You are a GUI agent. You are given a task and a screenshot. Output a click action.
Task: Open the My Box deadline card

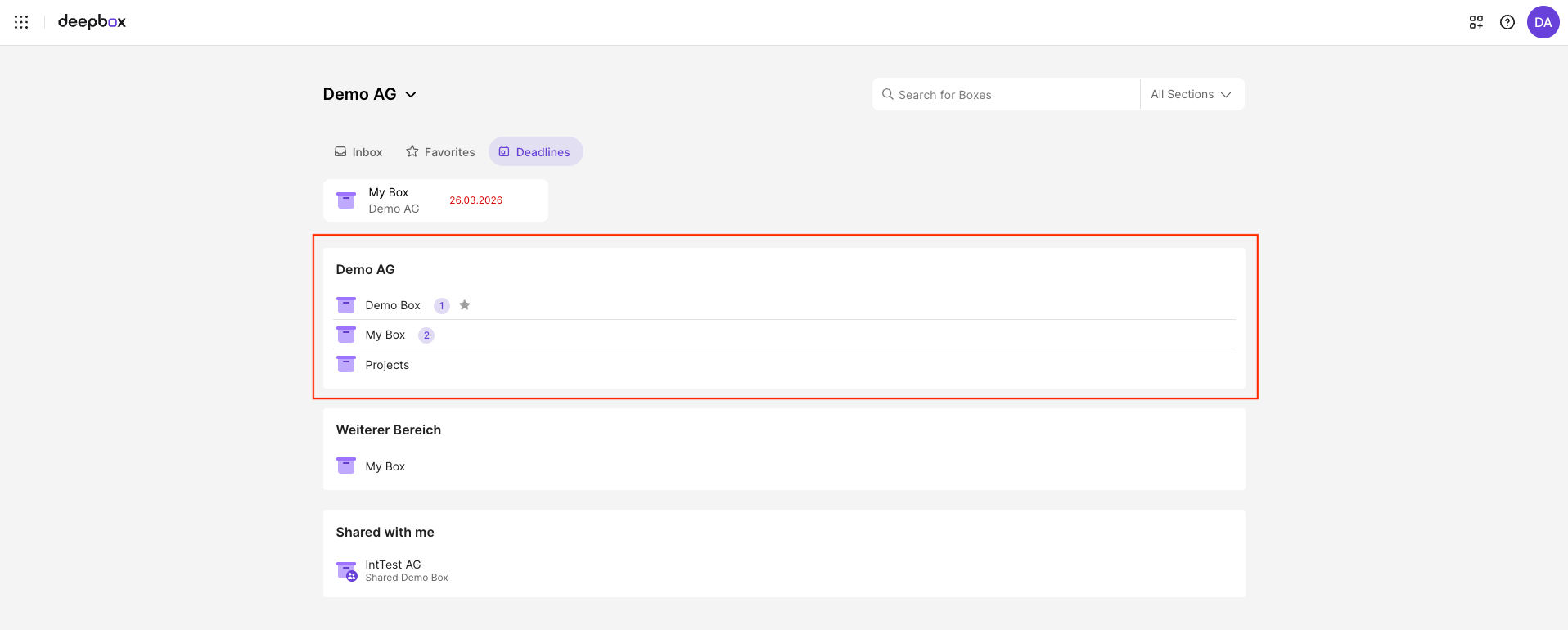pyautogui.click(x=435, y=200)
